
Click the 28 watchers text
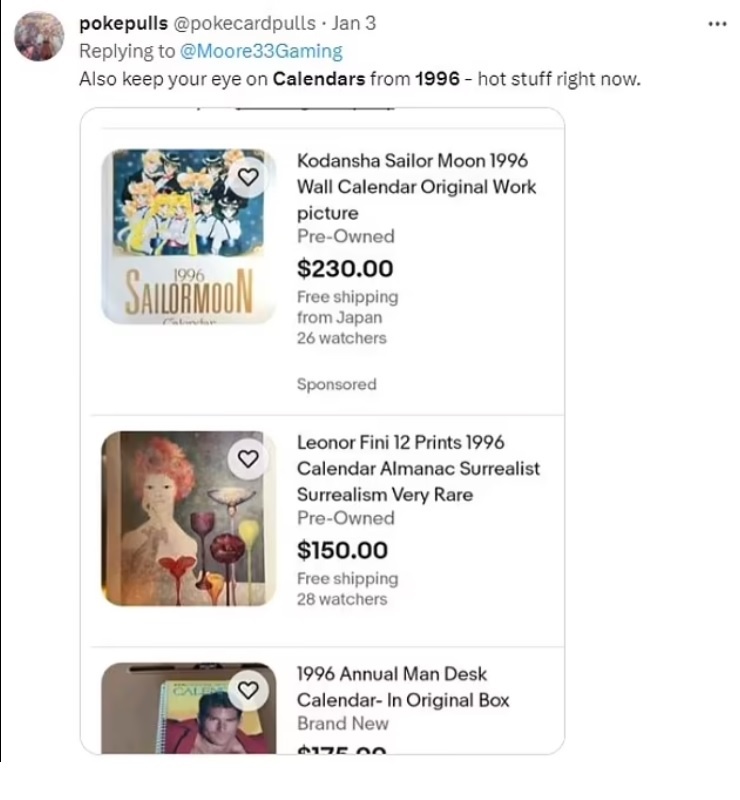[x=341, y=599]
